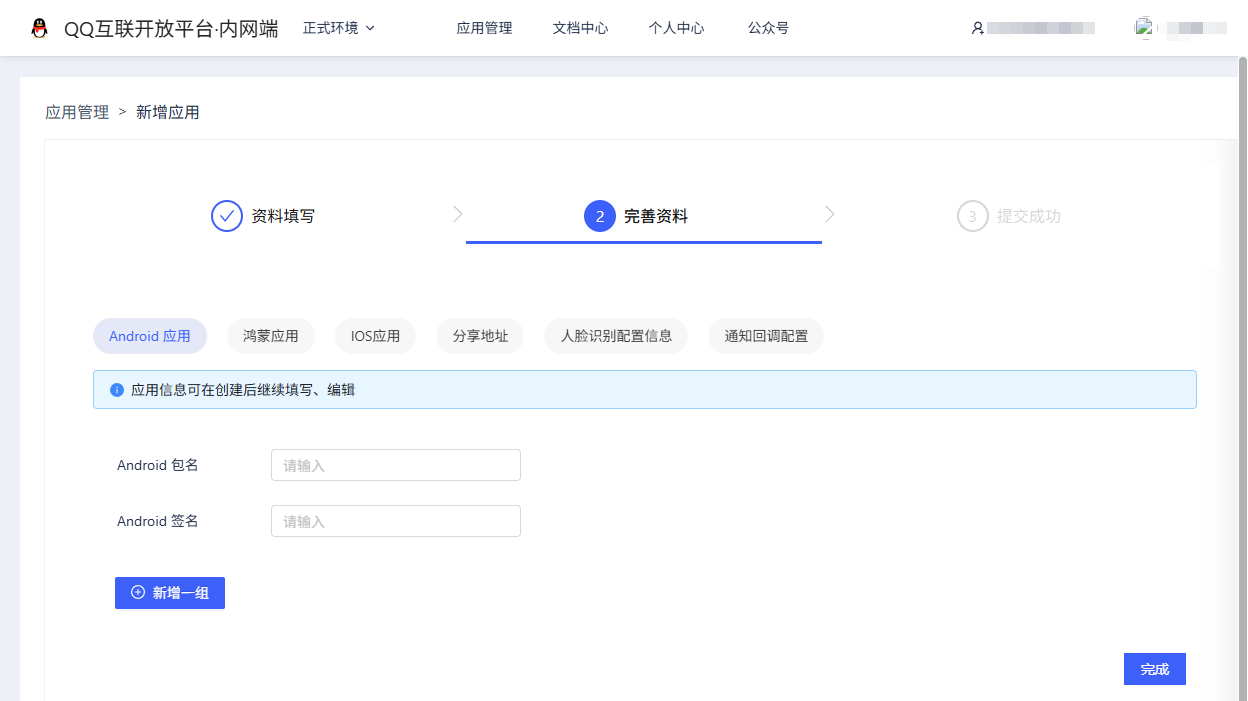Click the plus circle icon on 新增一组
Screen dimensions: 1248x701
coord(138,592)
